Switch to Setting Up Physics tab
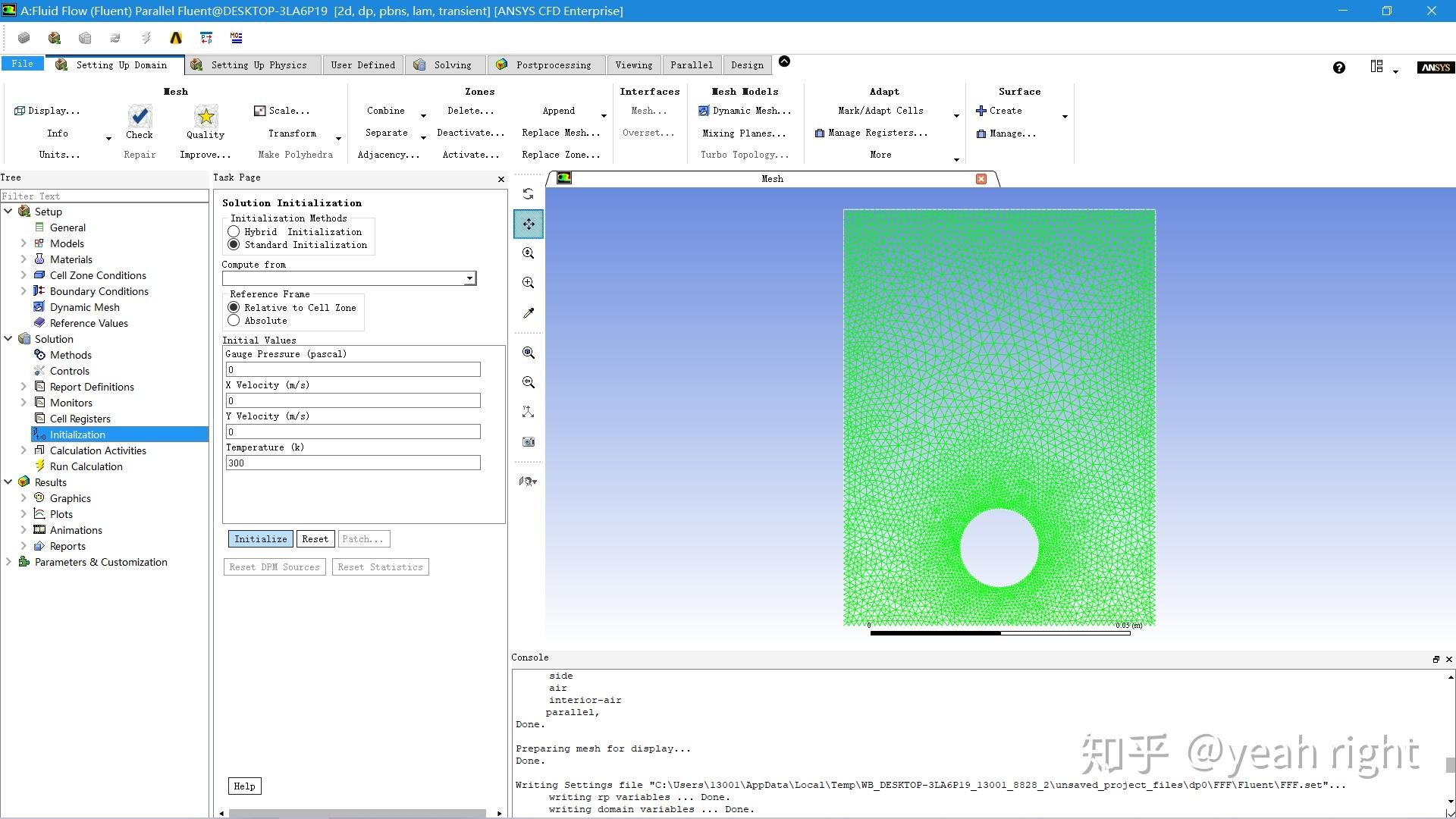Viewport: 1456px width, 819px height. pos(253,65)
